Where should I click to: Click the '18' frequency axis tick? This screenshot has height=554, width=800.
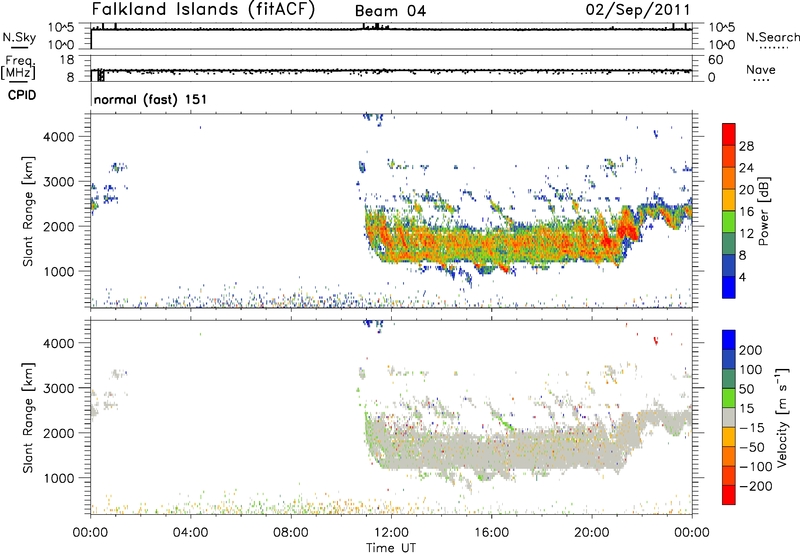pyautogui.click(x=67, y=60)
